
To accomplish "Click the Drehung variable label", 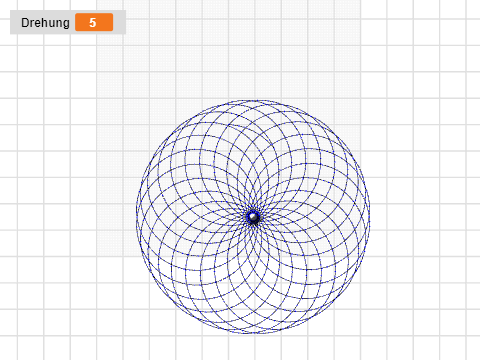I will 45,23.
